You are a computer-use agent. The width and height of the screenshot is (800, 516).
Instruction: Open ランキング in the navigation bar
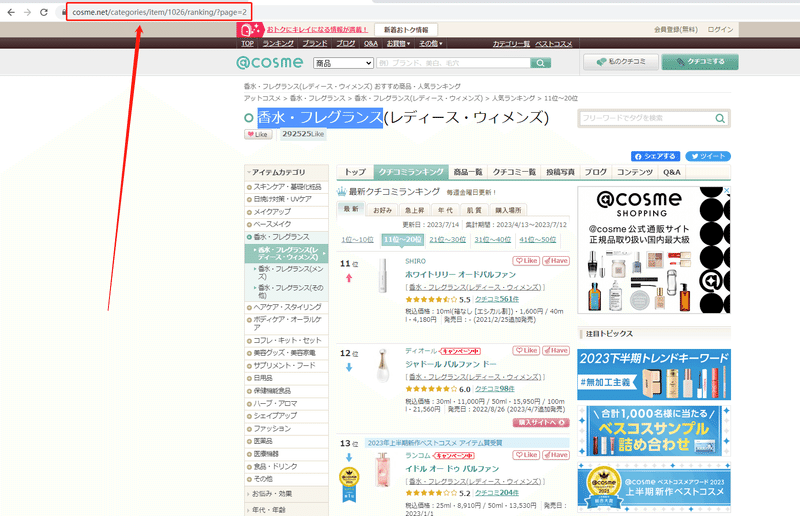pos(278,44)
